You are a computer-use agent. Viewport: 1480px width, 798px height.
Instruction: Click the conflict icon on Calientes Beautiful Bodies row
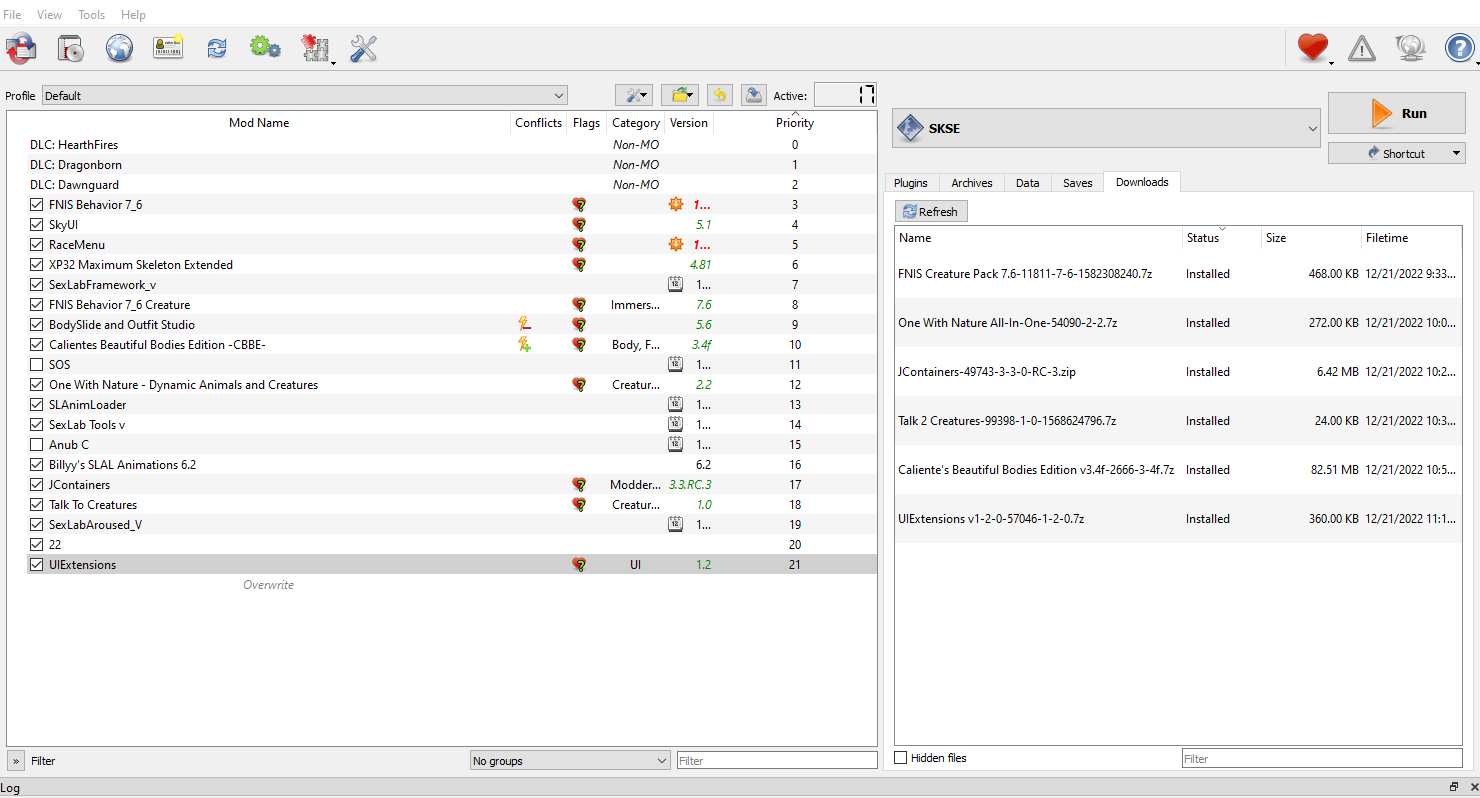(524, 344)
